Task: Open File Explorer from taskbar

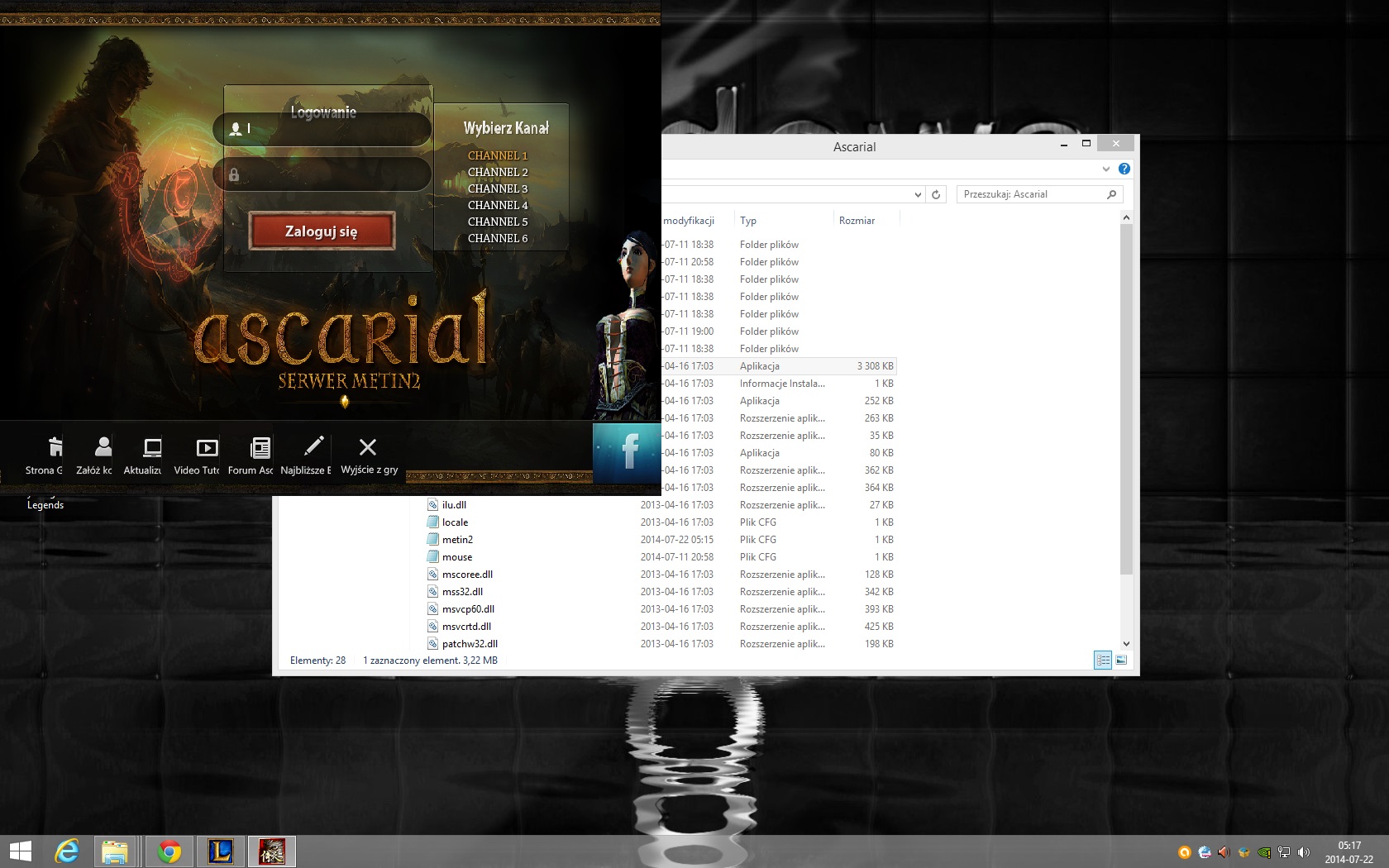Action: (115, 851)
